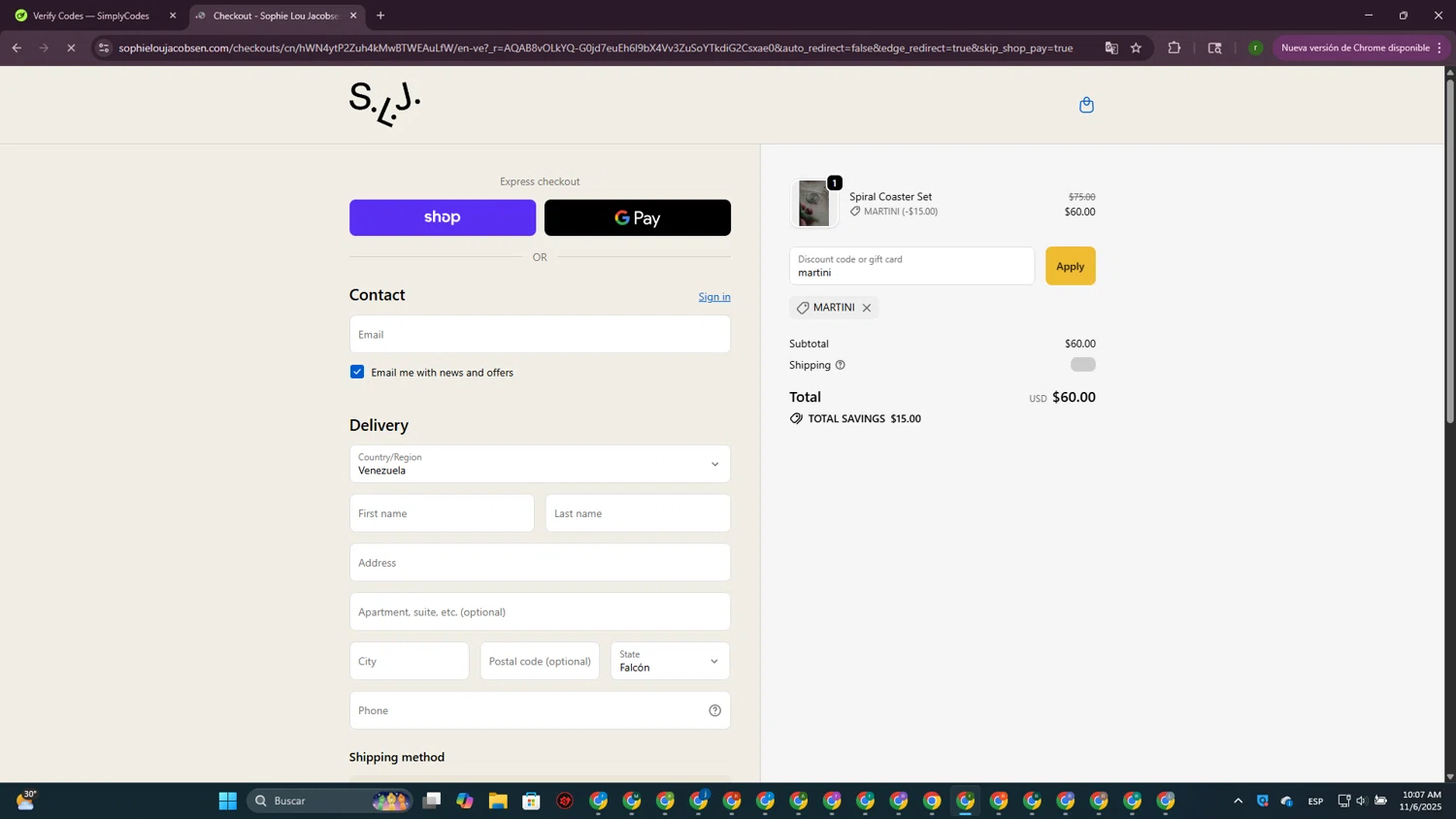The height and width of the screenshot is (819, 1456).
Task: Click the discount code or gift card field
Action: pyautogui.click(x=911, y=266)
